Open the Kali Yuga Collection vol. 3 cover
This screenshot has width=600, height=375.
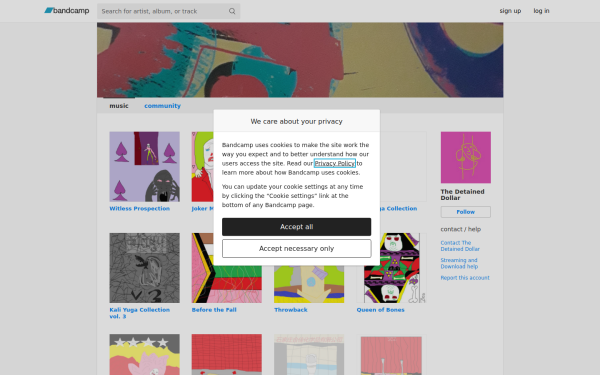tap(145, 268)
